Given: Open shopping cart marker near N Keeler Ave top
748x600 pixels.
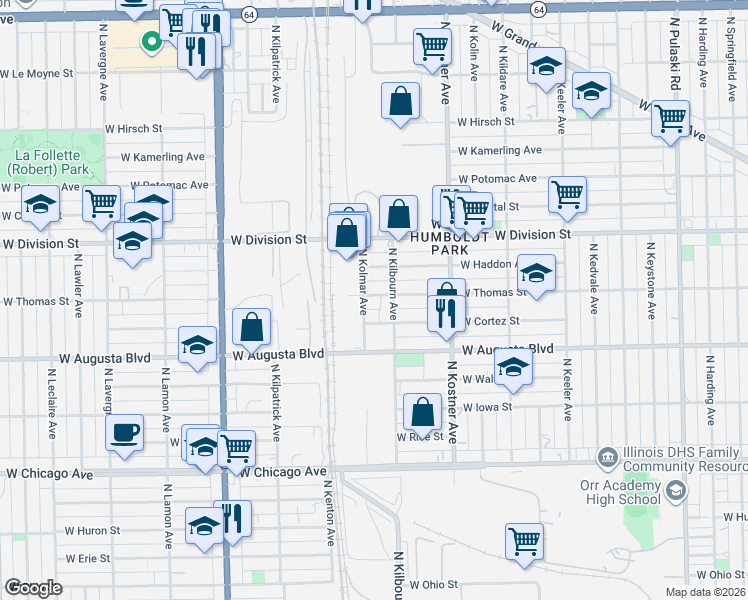Looking at the screenshot, I should (432, 50).
